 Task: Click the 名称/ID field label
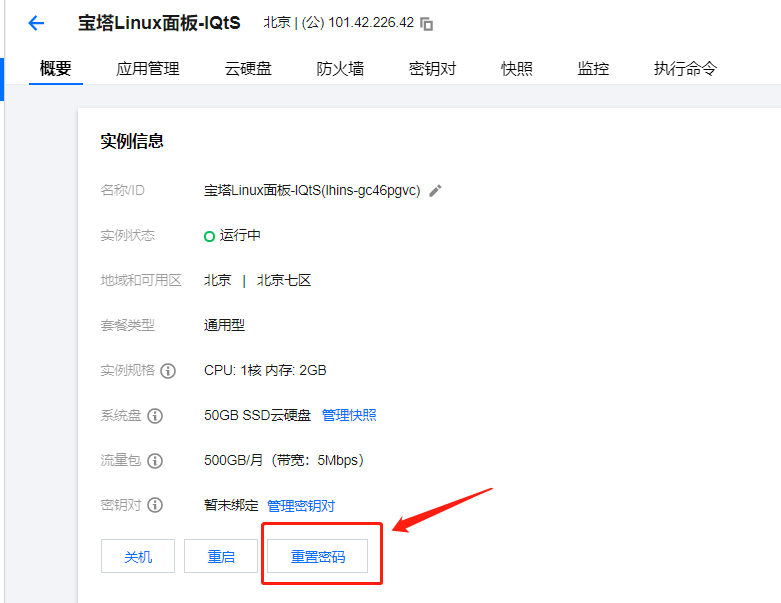[x=123, y=190]
